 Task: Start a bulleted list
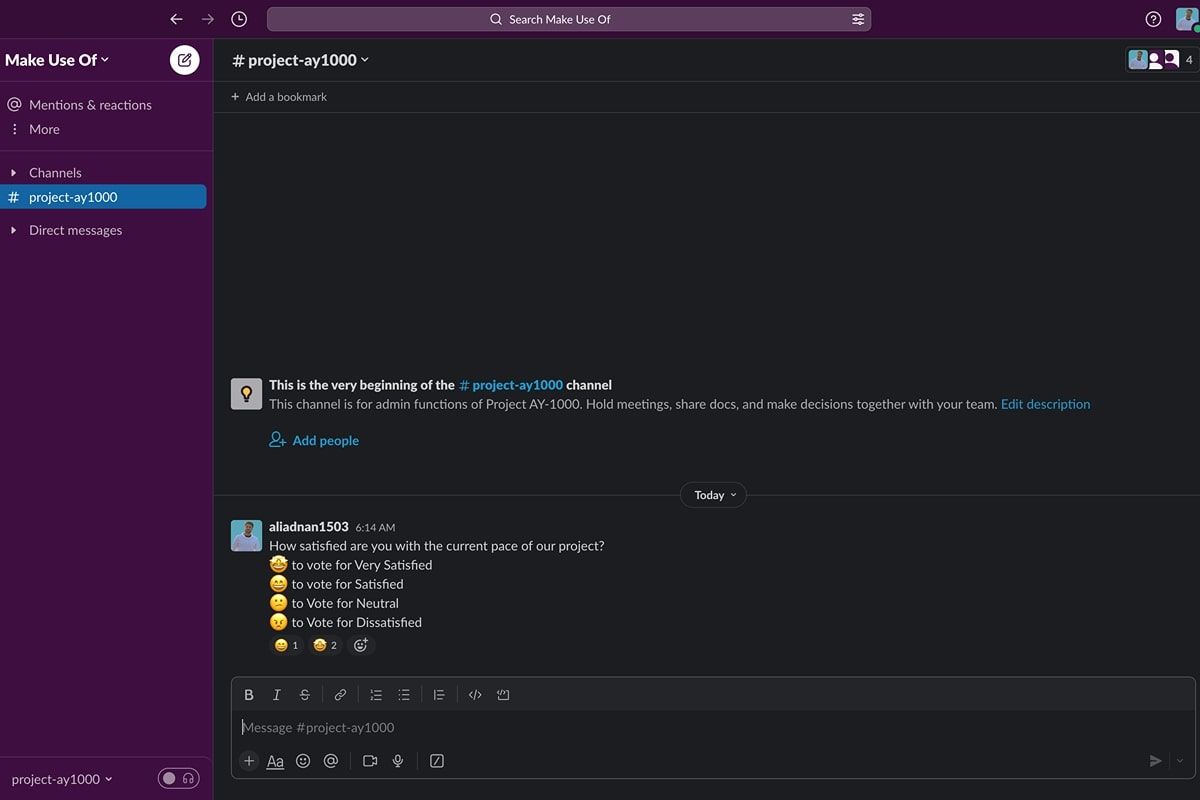pos(404,695)
